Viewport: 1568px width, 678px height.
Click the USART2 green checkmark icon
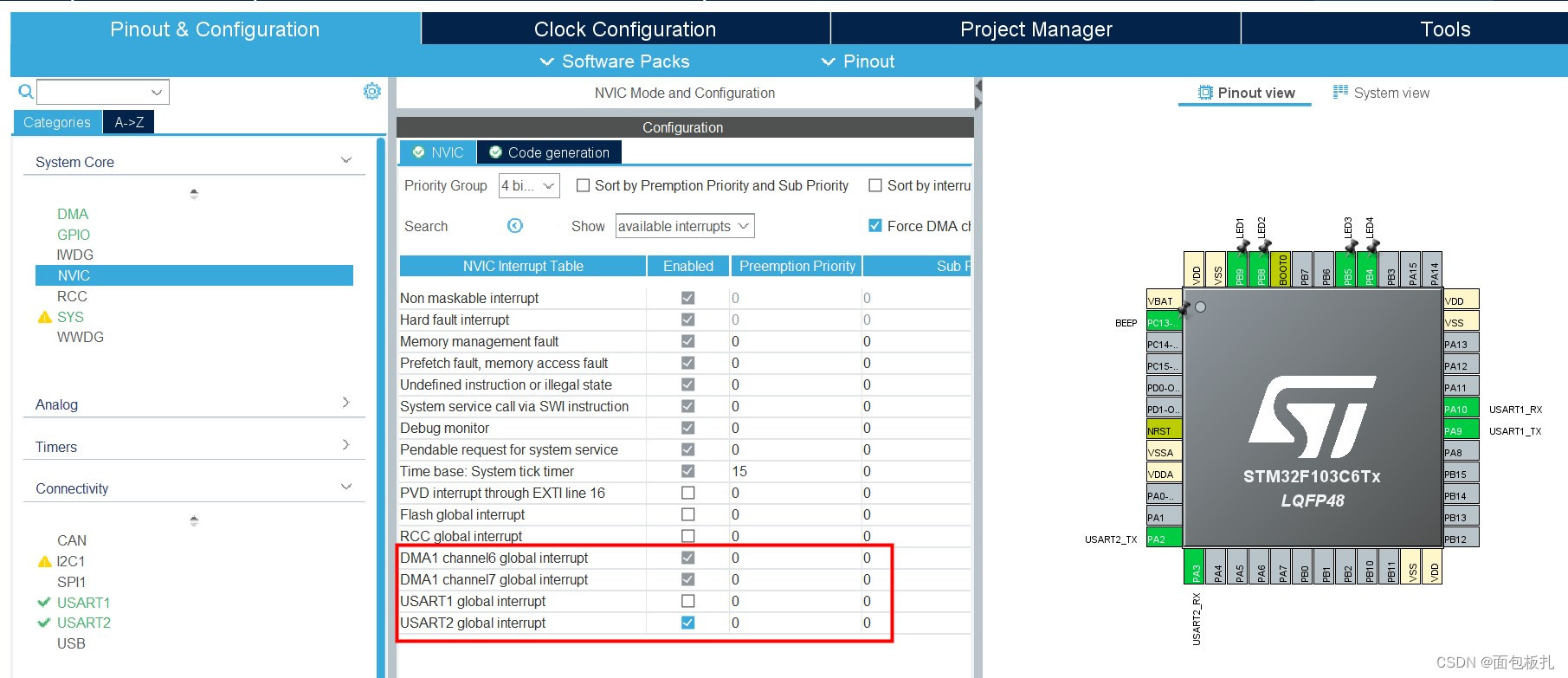[x=44, y=623]
